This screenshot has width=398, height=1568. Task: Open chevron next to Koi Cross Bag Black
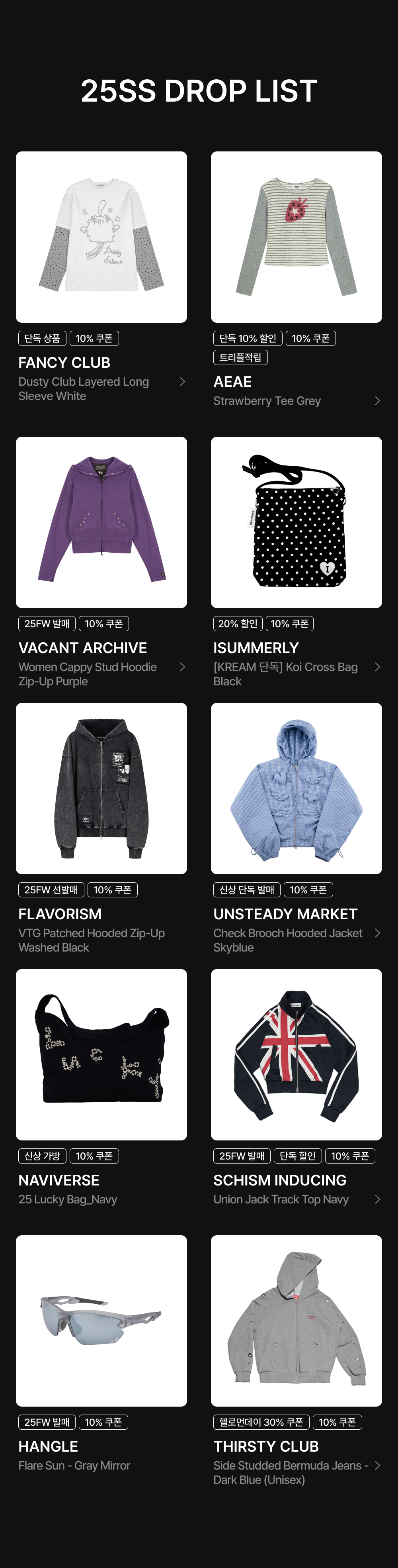pyautogui.click(x=377, y=667)
